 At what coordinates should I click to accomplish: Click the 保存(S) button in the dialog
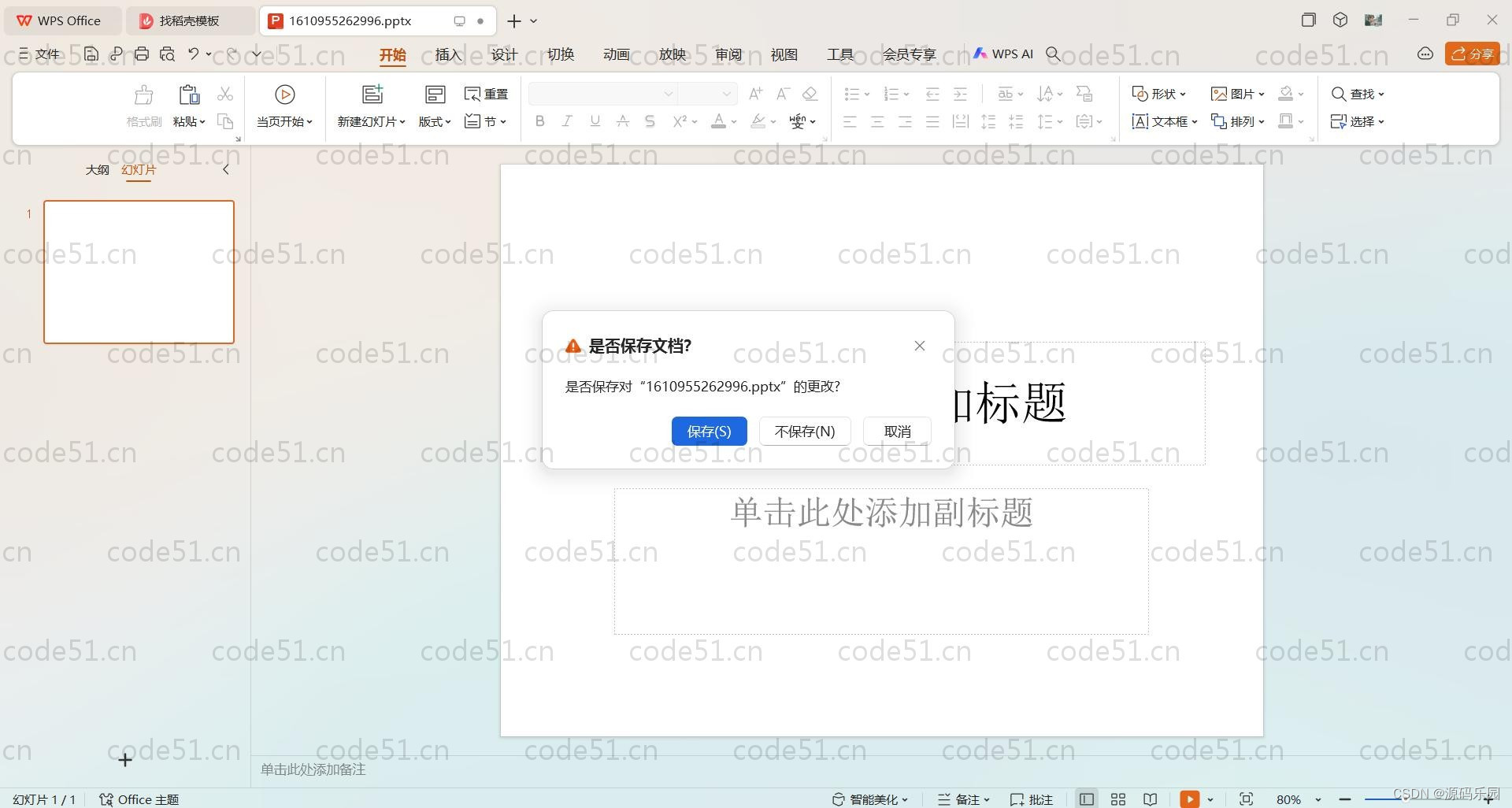[708, 431]
